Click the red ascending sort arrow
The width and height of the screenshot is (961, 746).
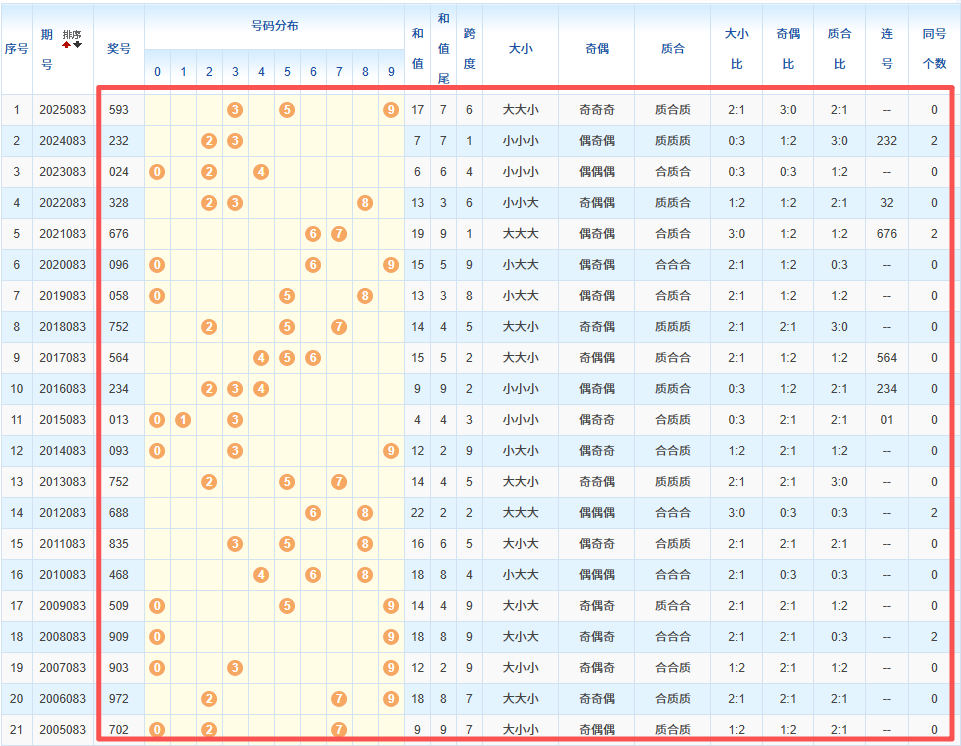pyautogui.click(x=67, y=44)
